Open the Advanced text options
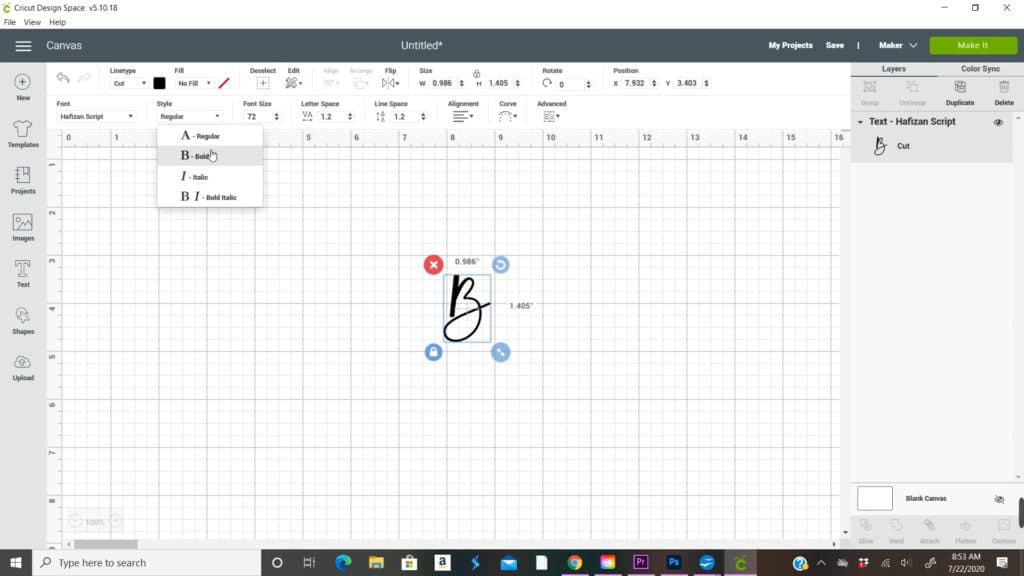 (551, 116)
